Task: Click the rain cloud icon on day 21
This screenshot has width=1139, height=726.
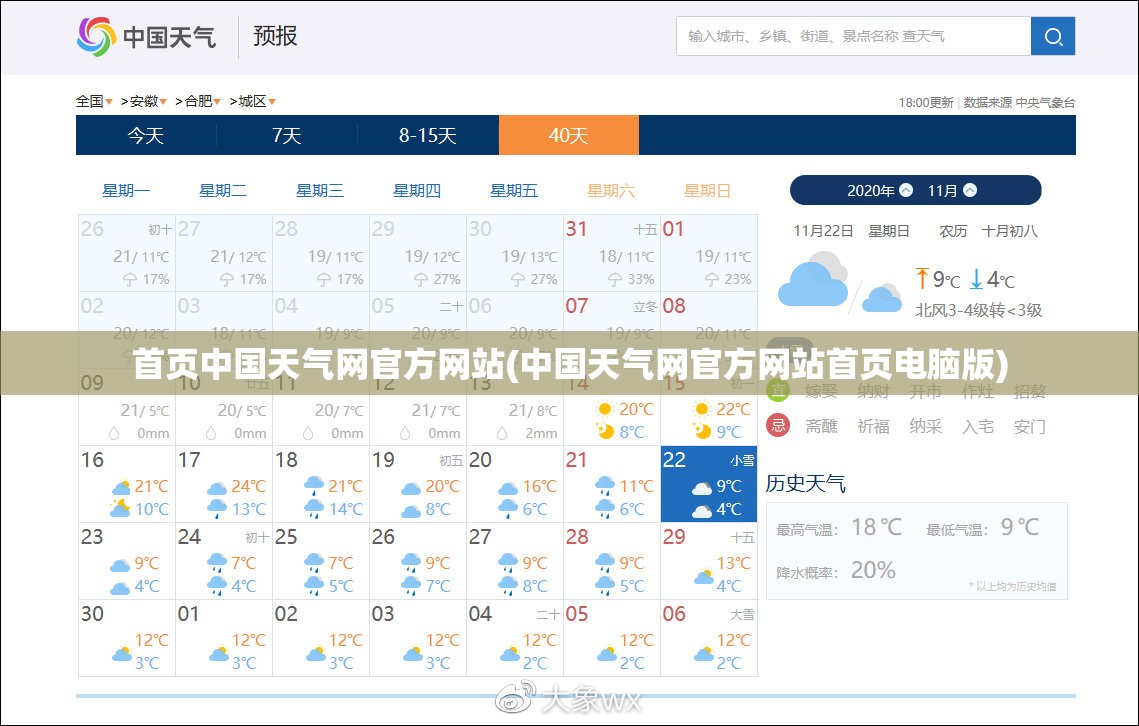Action: click(605, 485)
